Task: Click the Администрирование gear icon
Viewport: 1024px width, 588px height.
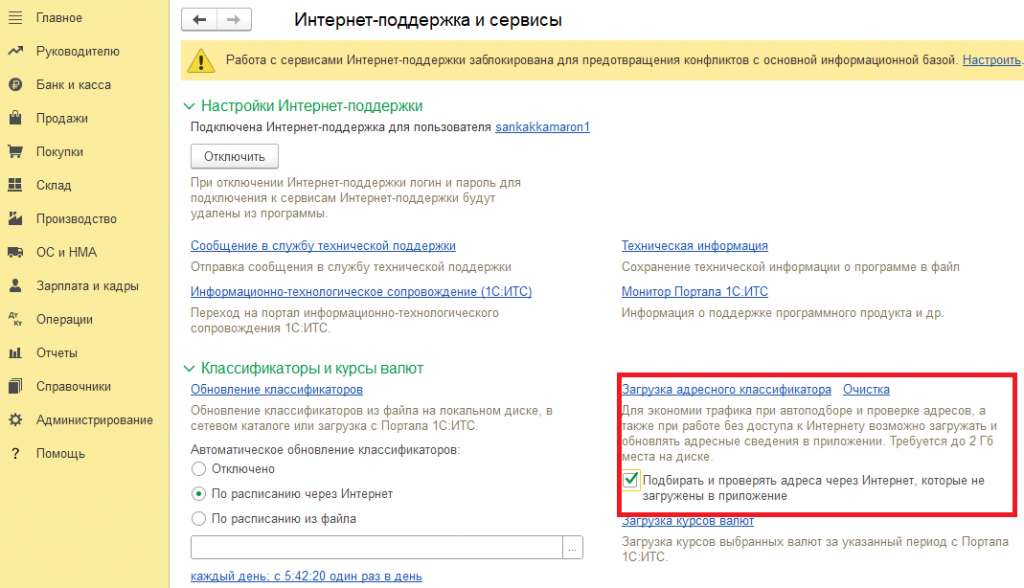Action: (x=15, y=420)
